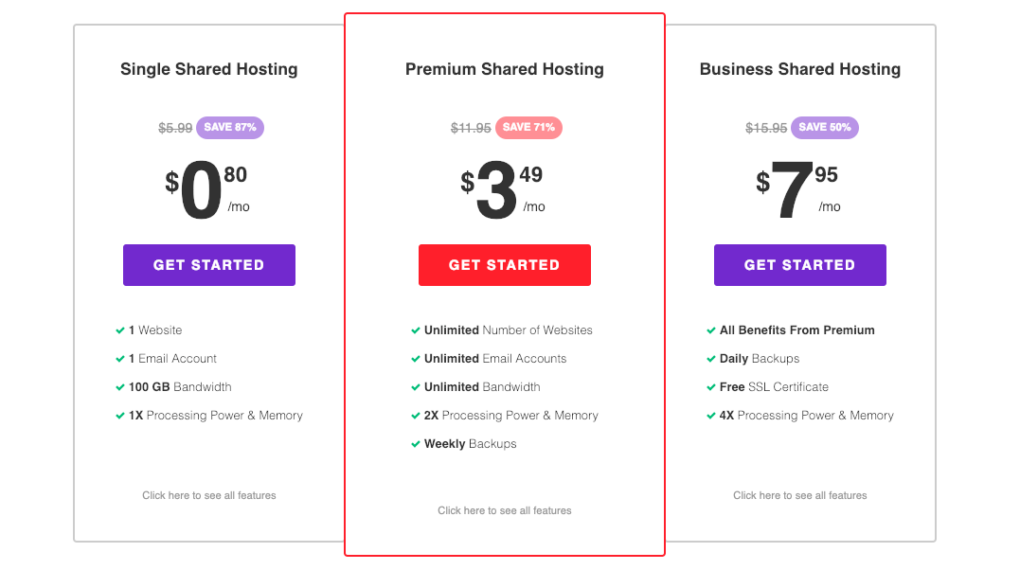1020x570 pixels.
Task: Click the checkmark next to Weekly Backups
Action: tap(415, 444)
